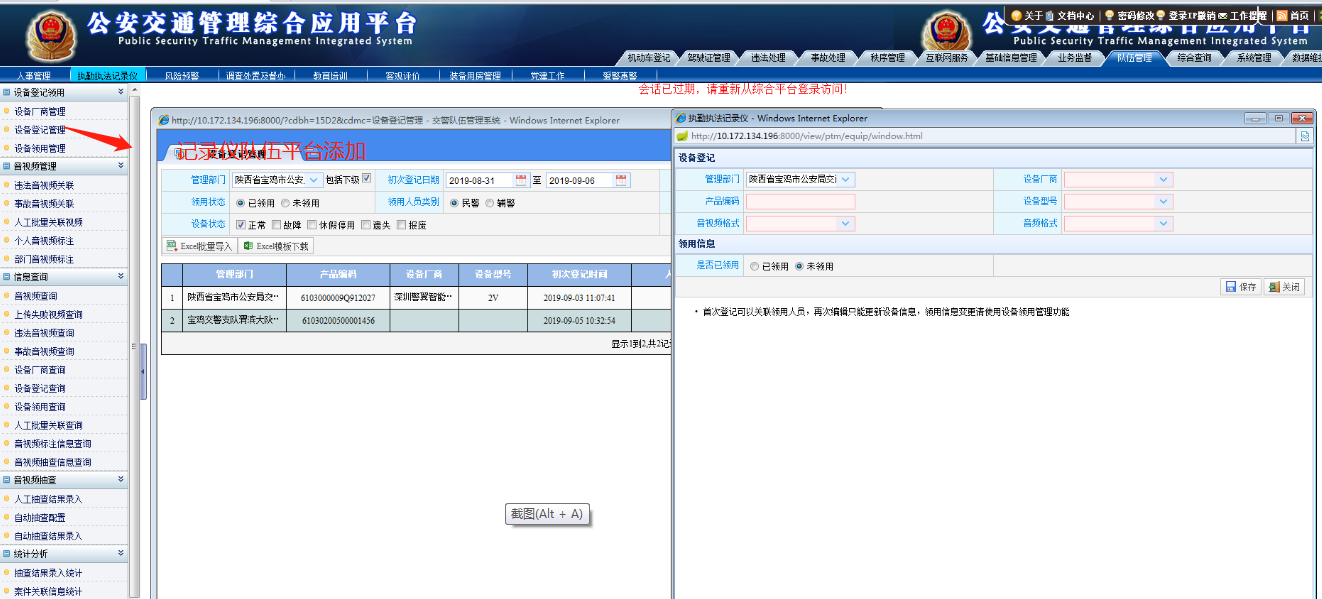This screenshot has height=599, width=1322.
Task: Open 违法音视频关联 in the sidebar
Action: point(44,185)
